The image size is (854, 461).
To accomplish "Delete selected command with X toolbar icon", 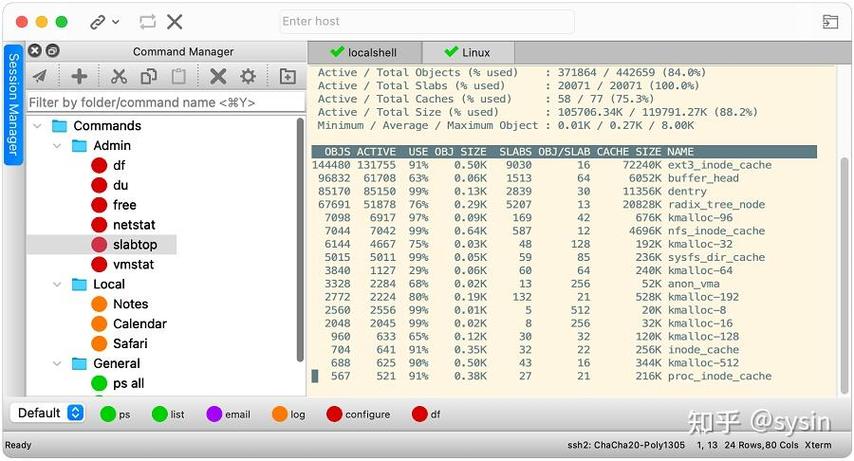I will click(x=218, y=76).
